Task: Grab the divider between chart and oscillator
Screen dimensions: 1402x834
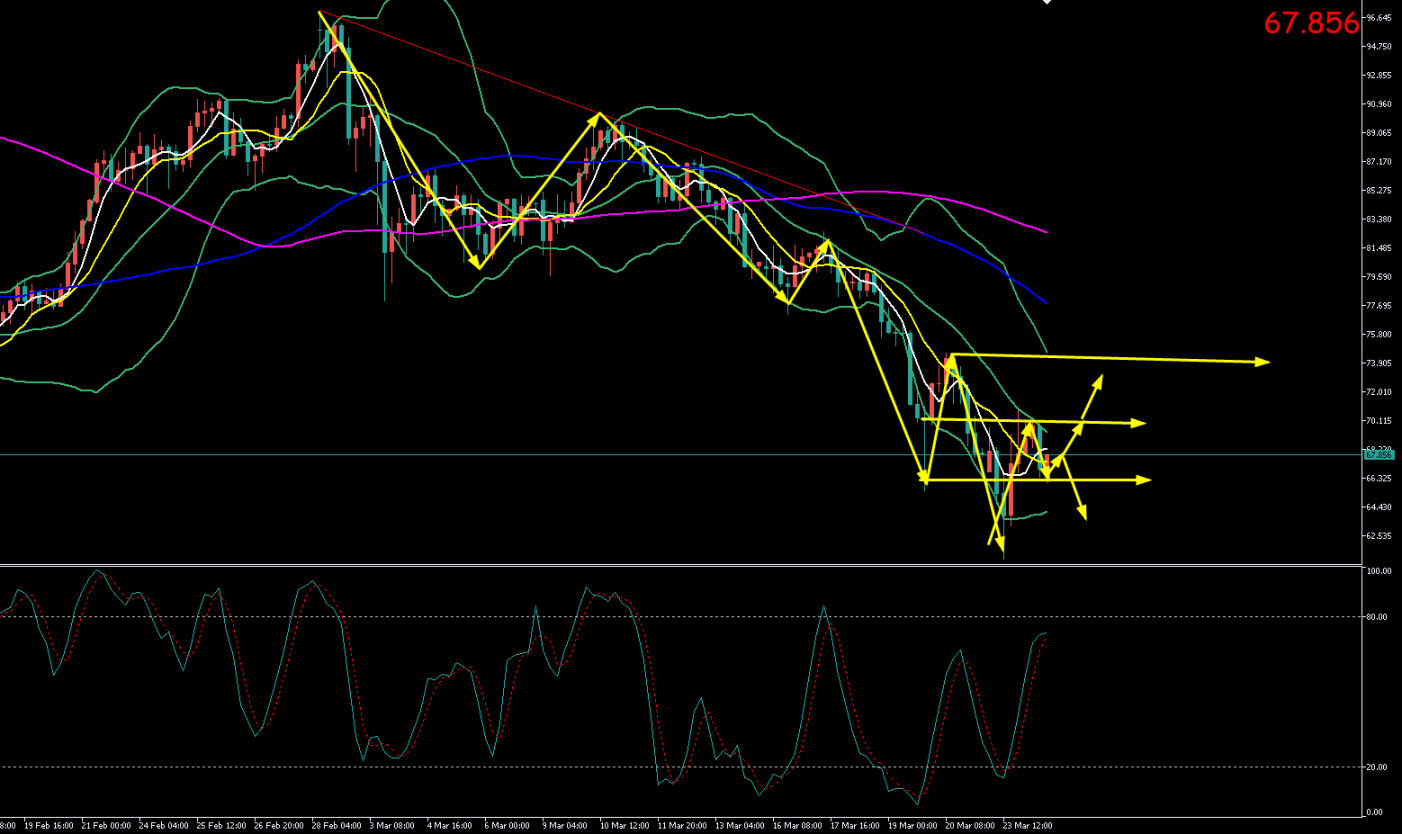Action: [680, 566]
